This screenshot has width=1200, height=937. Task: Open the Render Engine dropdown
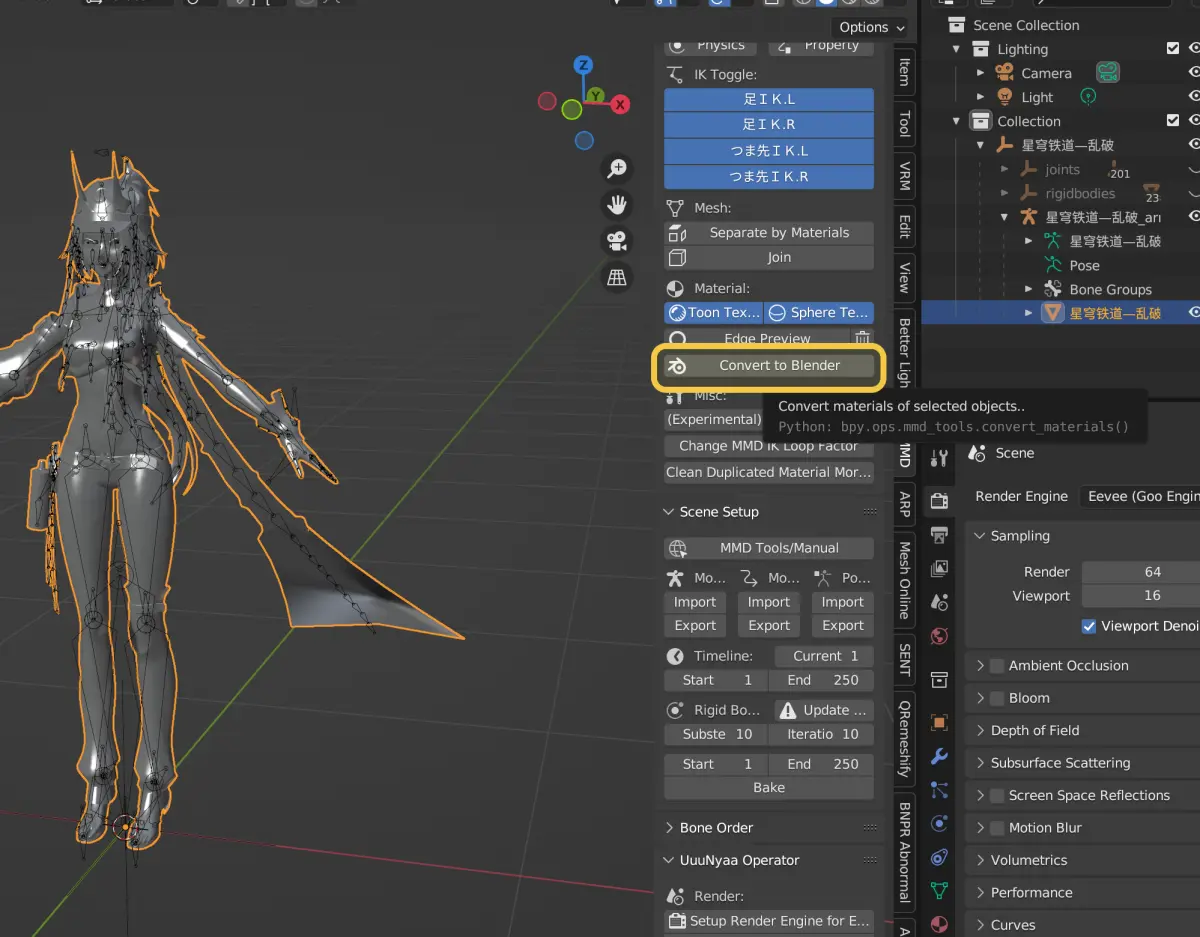pyautogui.click(x=1141, y=496)
